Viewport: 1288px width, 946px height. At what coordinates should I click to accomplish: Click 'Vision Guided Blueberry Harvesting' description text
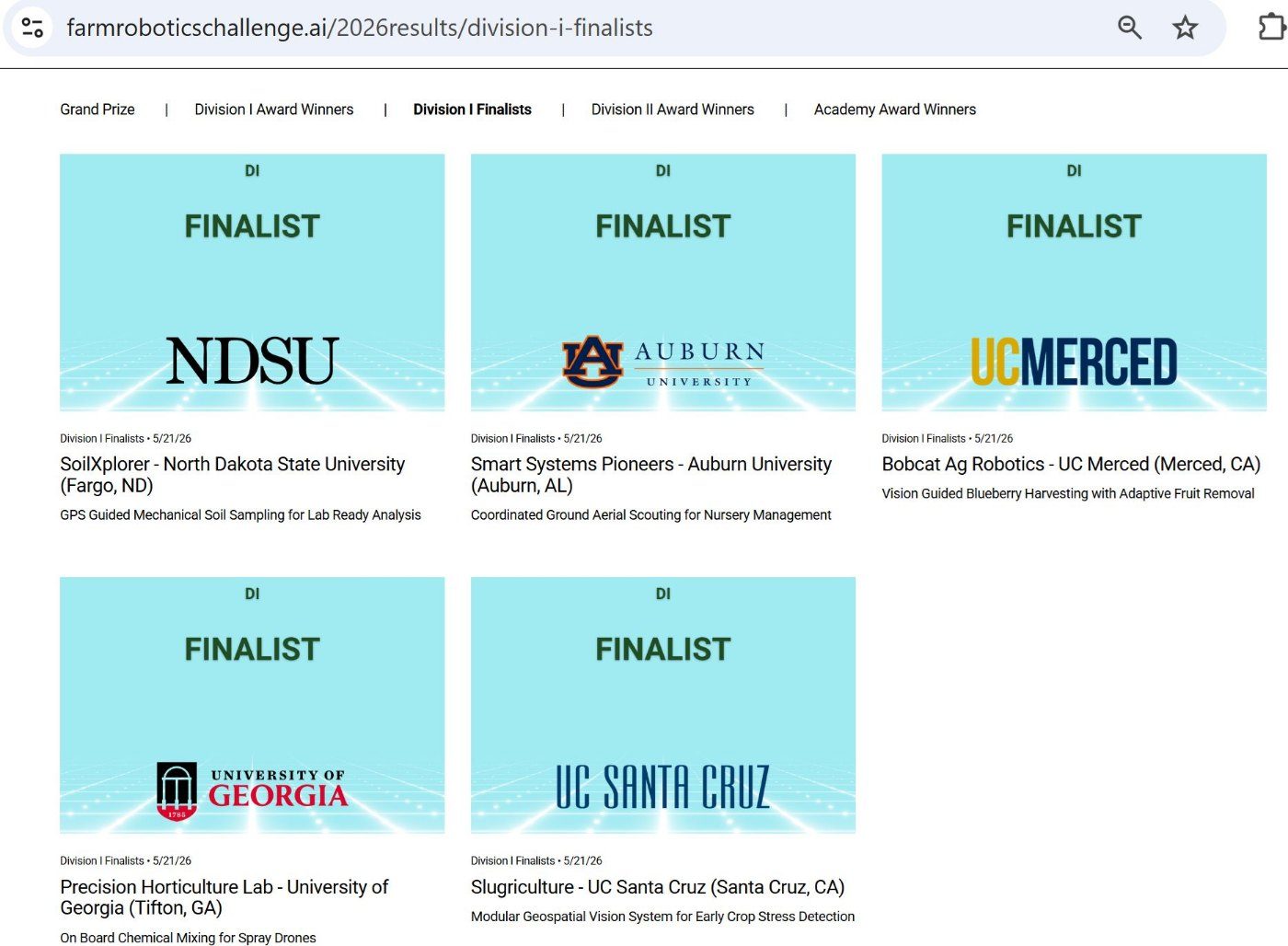click(x=1068, y=494)
